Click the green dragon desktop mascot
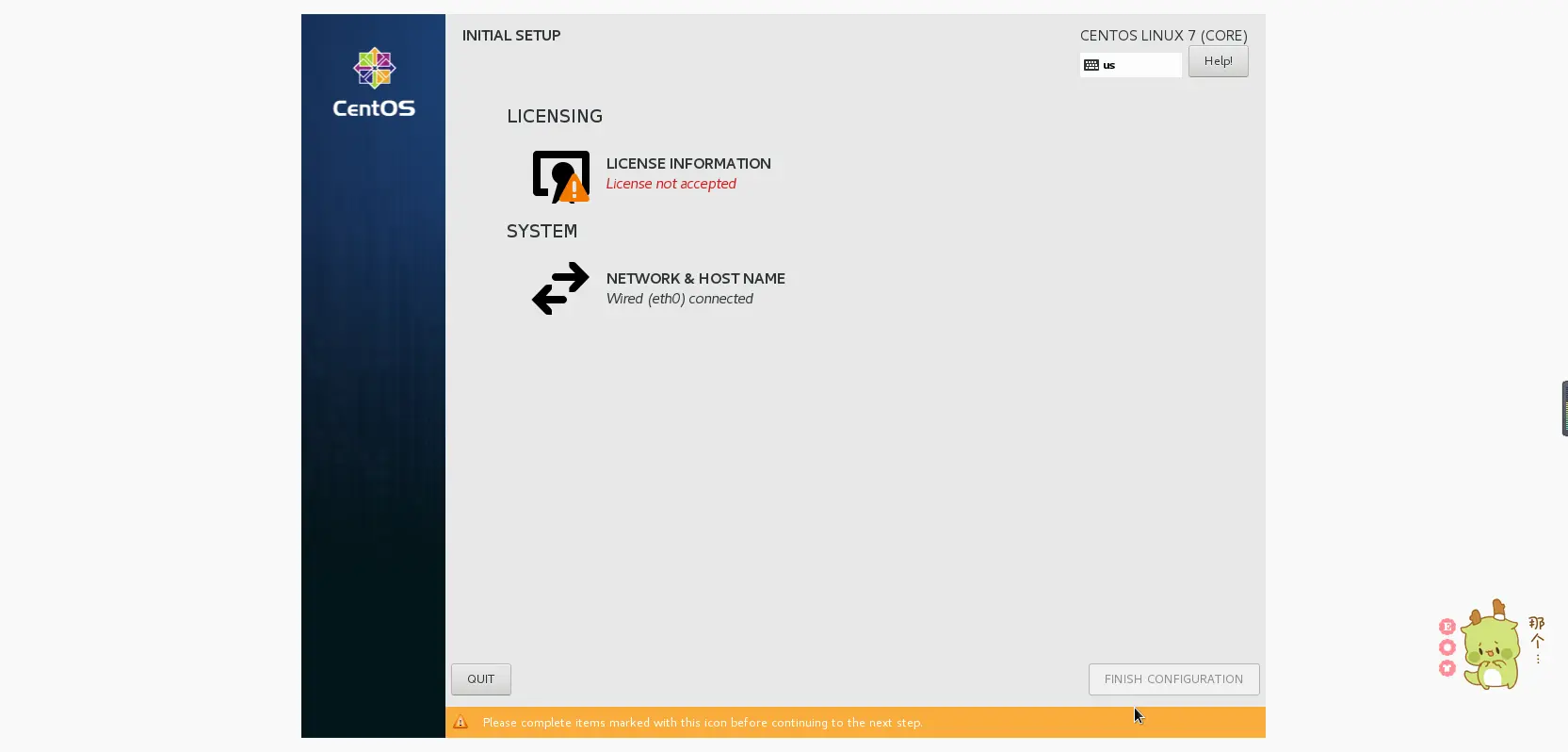 click(x=1490, y=646)
